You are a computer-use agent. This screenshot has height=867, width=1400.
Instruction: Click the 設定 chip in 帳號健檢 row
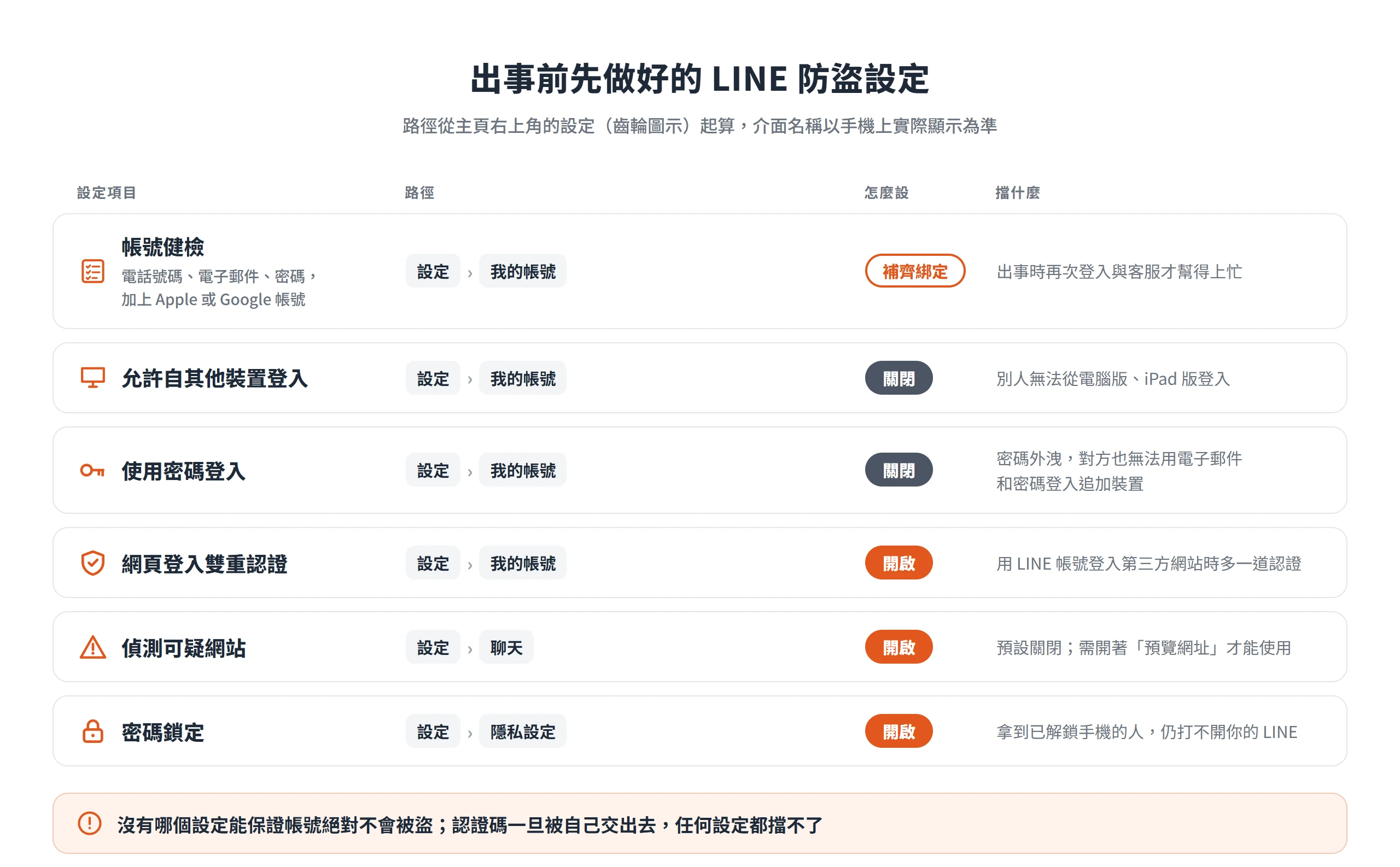point(433,271)
